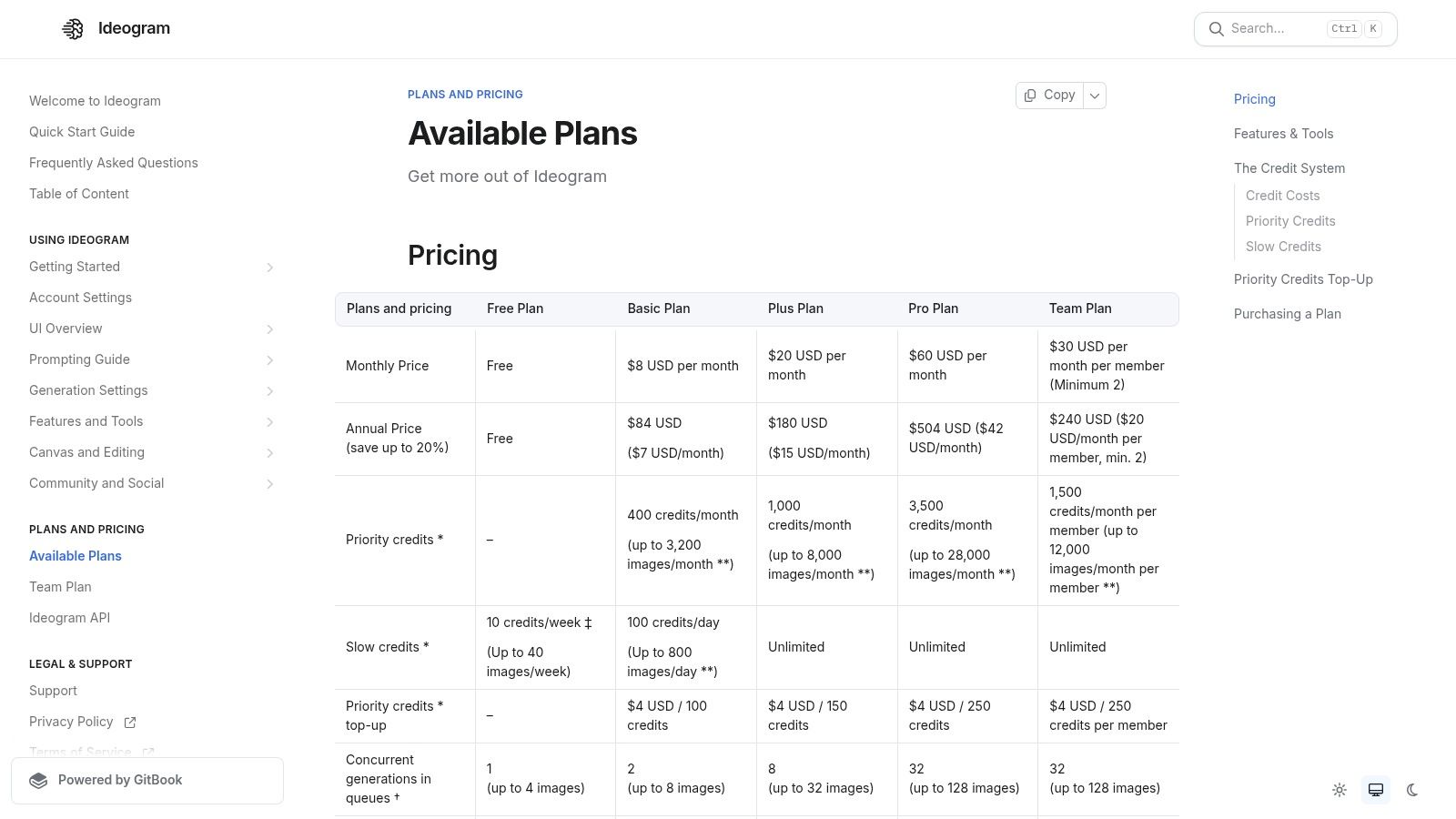This screenshot has width=1456, height=819.
Task: Expand Canvas and Editing section
Action: point(269,453)
